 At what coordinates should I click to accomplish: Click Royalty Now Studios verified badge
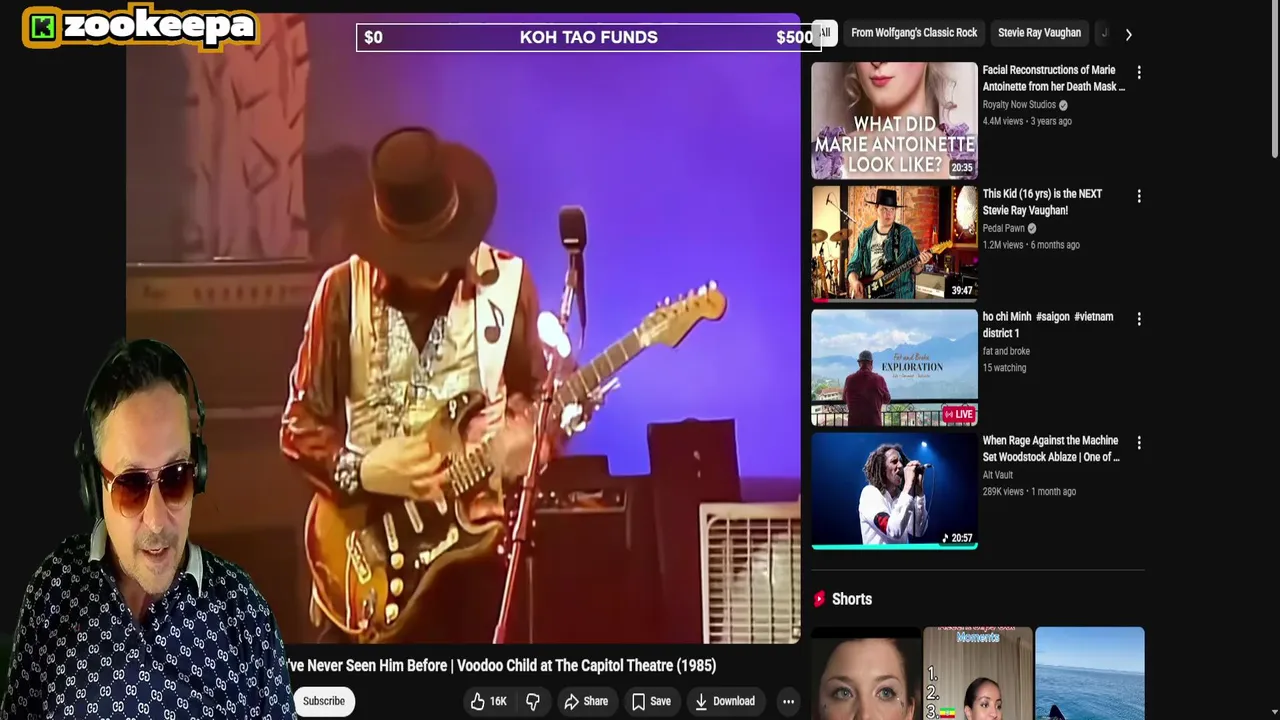[1063, 105]
